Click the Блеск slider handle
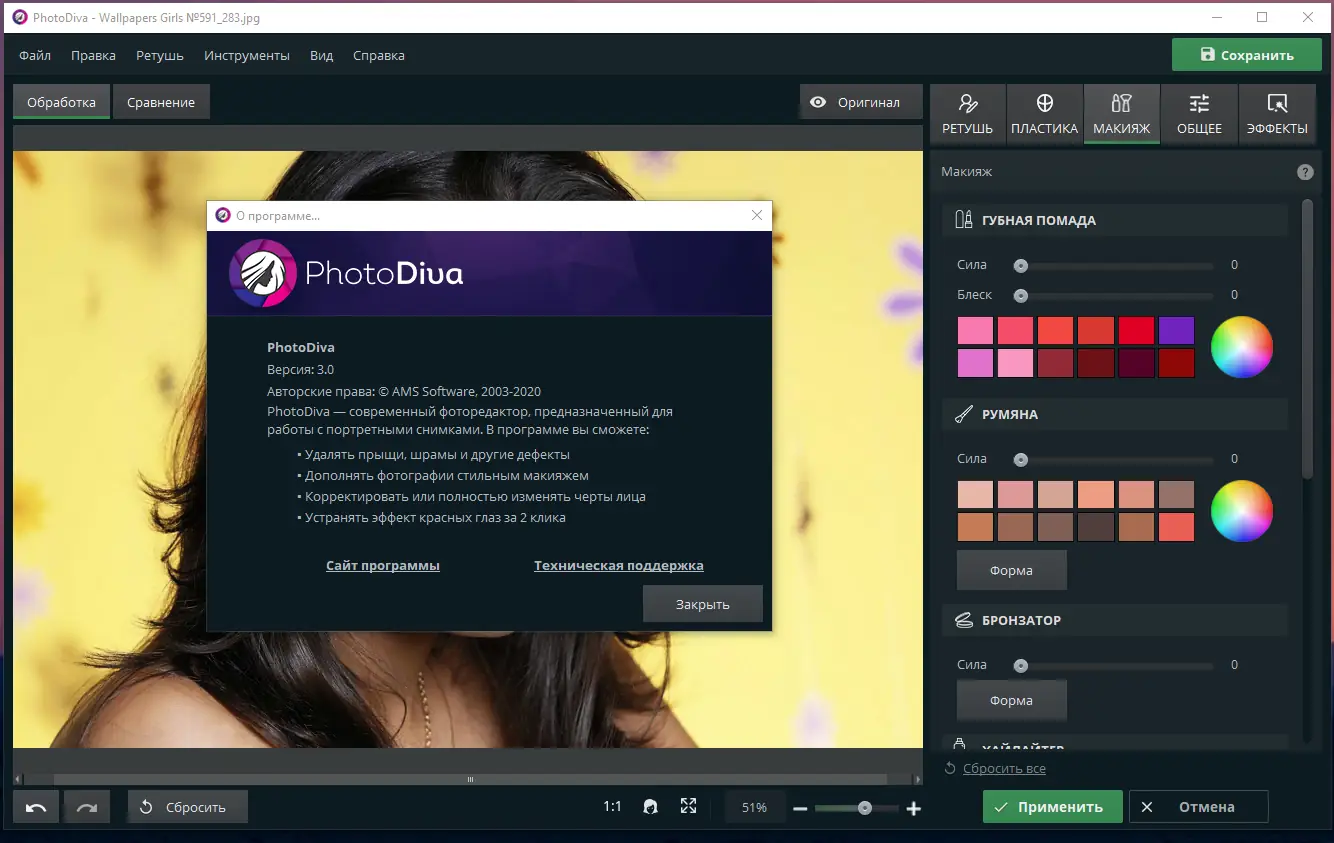Screen dimensions: 1334x843 (1021, 296)
